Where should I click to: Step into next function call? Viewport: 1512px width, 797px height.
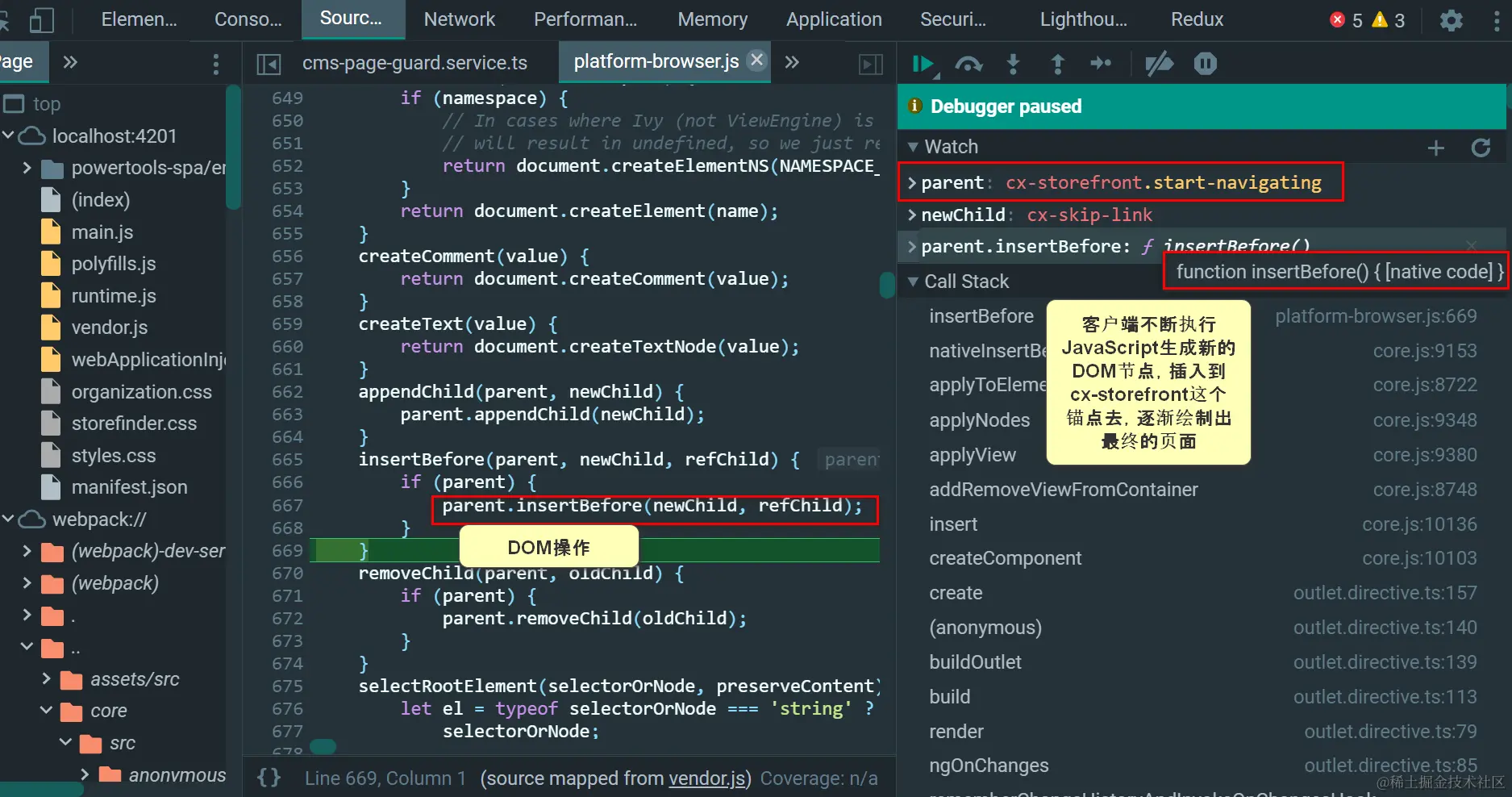1013,64
